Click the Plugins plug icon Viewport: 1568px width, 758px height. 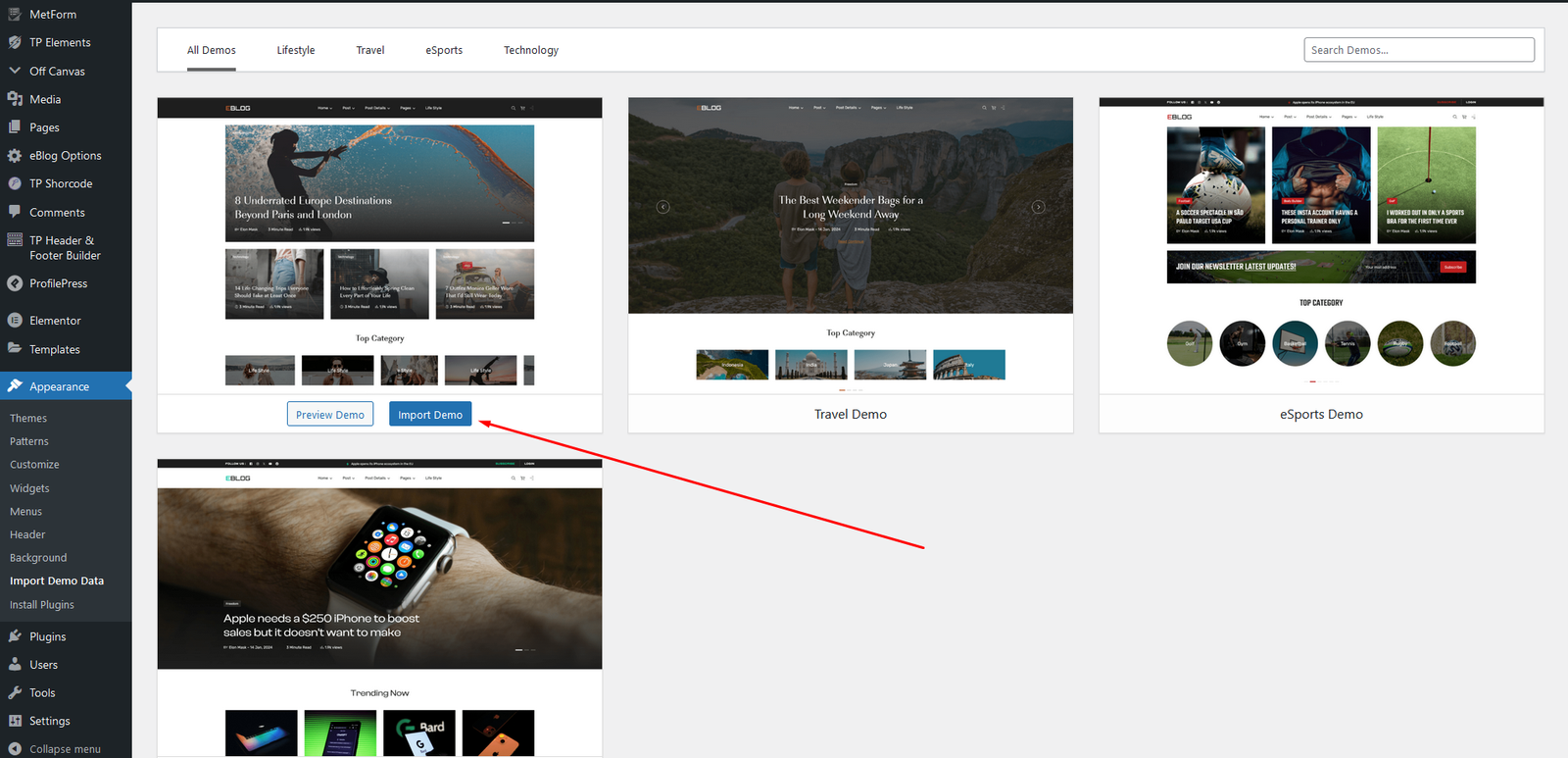(15, 636)
